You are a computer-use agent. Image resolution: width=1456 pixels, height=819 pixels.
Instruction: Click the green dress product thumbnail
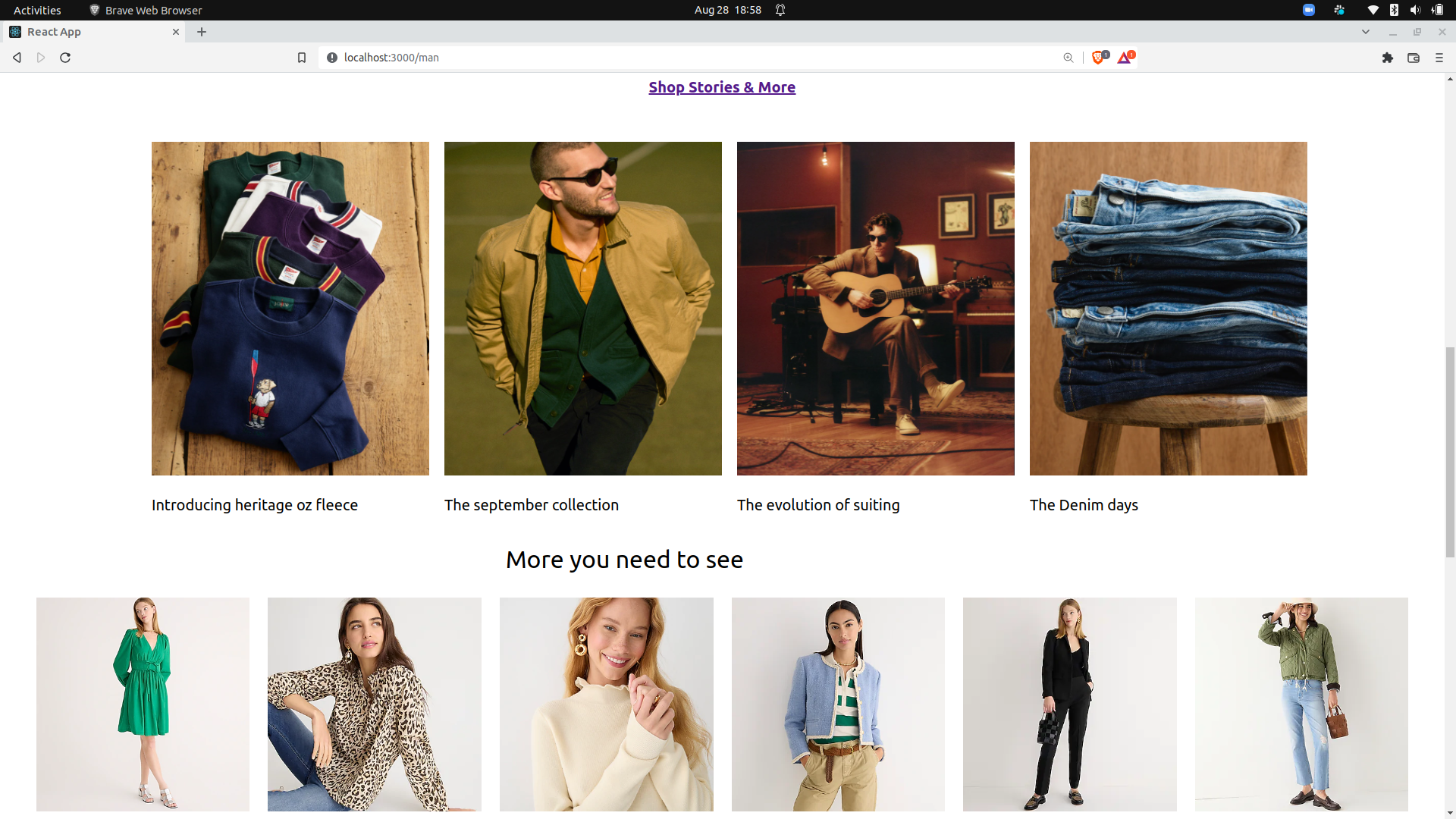click(x=142, y=704)
